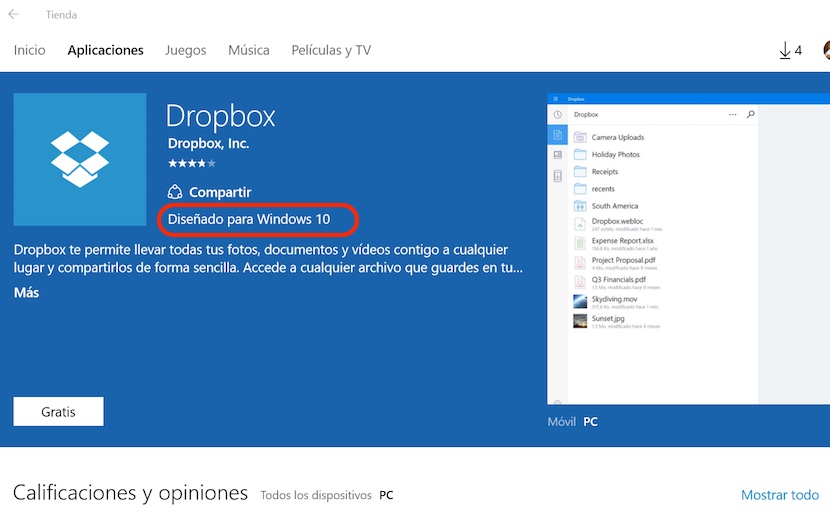Click the photos icon in the preview sidebar

557,155
